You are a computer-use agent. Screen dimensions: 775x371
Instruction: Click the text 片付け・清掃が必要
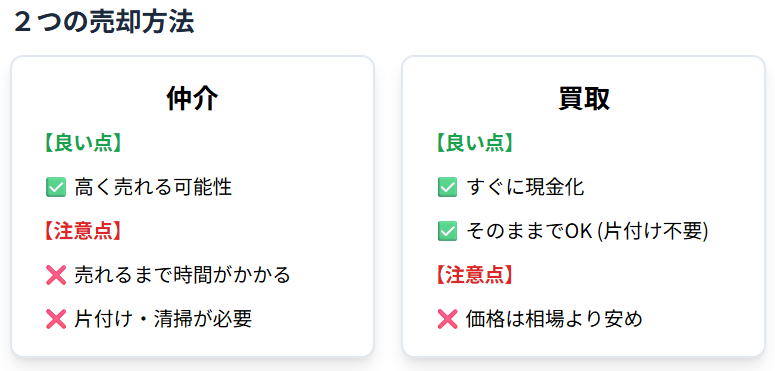pos(163,320)
